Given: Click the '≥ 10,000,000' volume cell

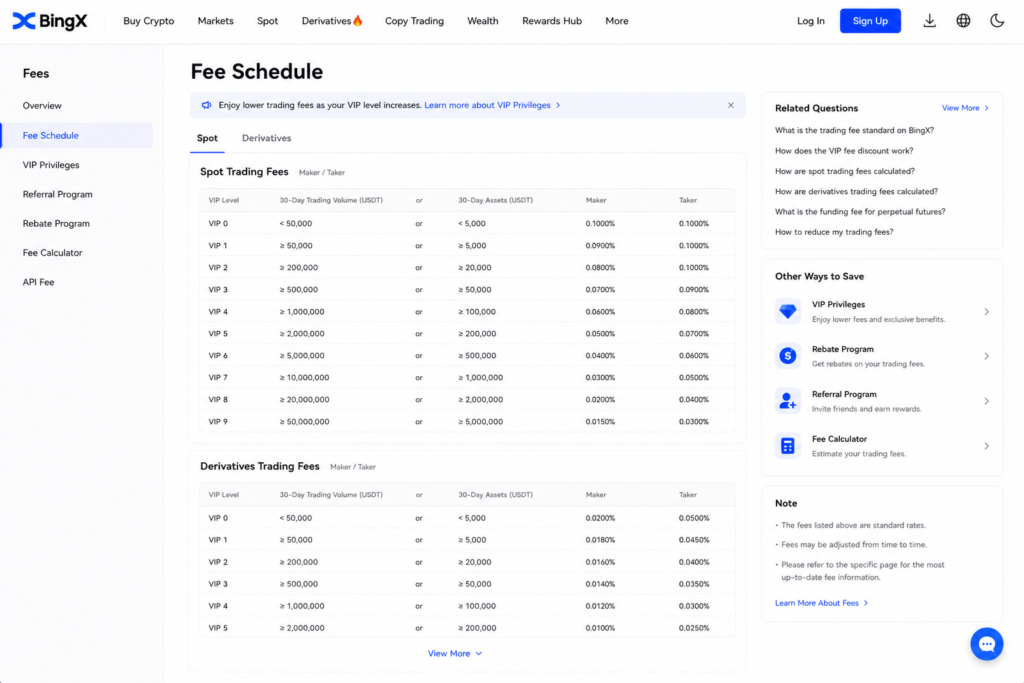Looking at the screenshot, I should pos(304,377).
